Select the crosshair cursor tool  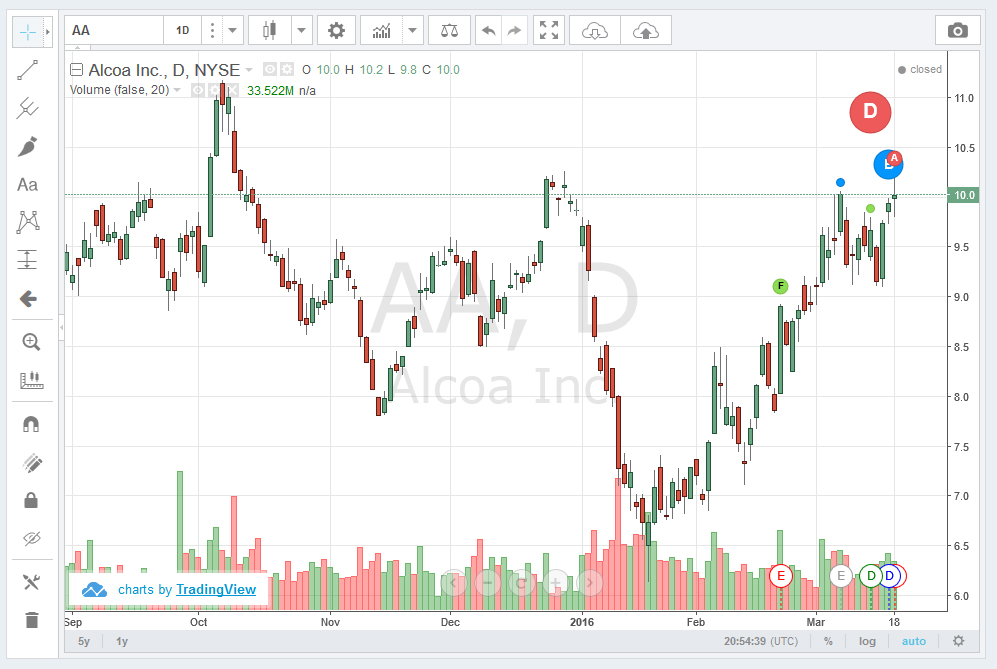pyautogui.click(x=28, y=32)
